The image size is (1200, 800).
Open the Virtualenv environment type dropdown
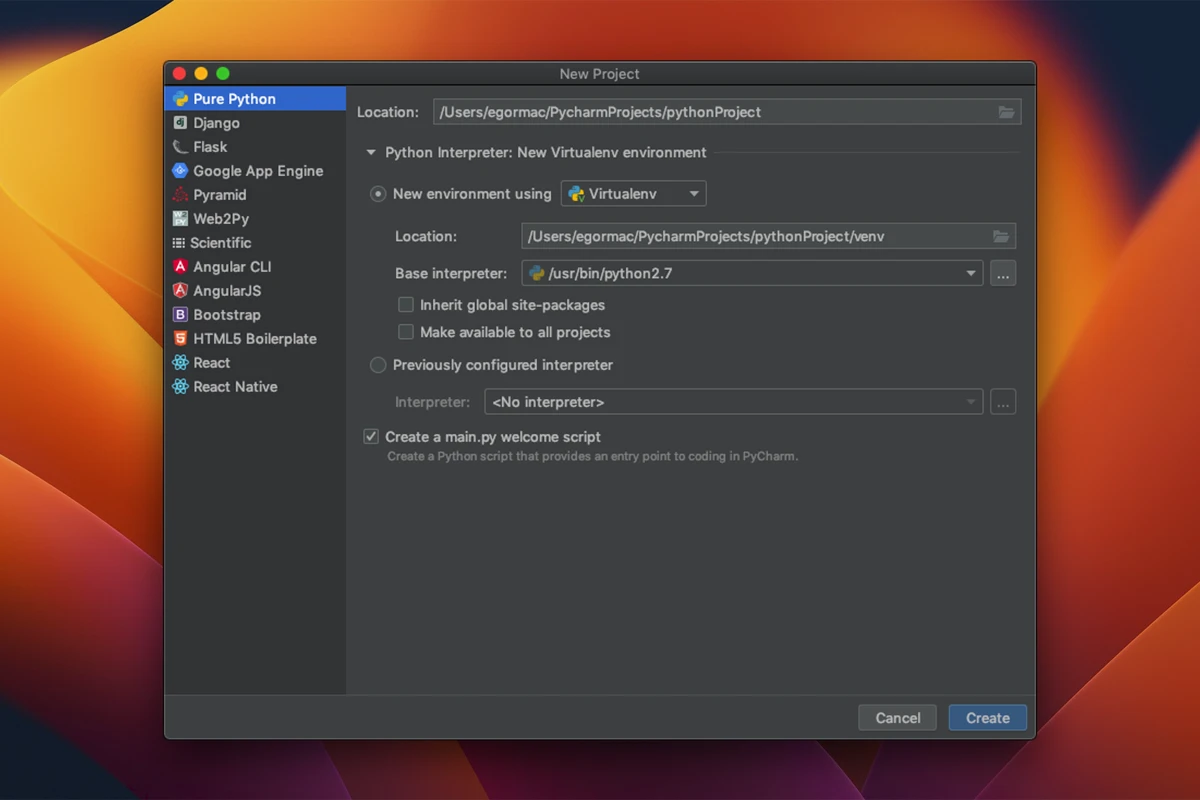coord(694,193)
